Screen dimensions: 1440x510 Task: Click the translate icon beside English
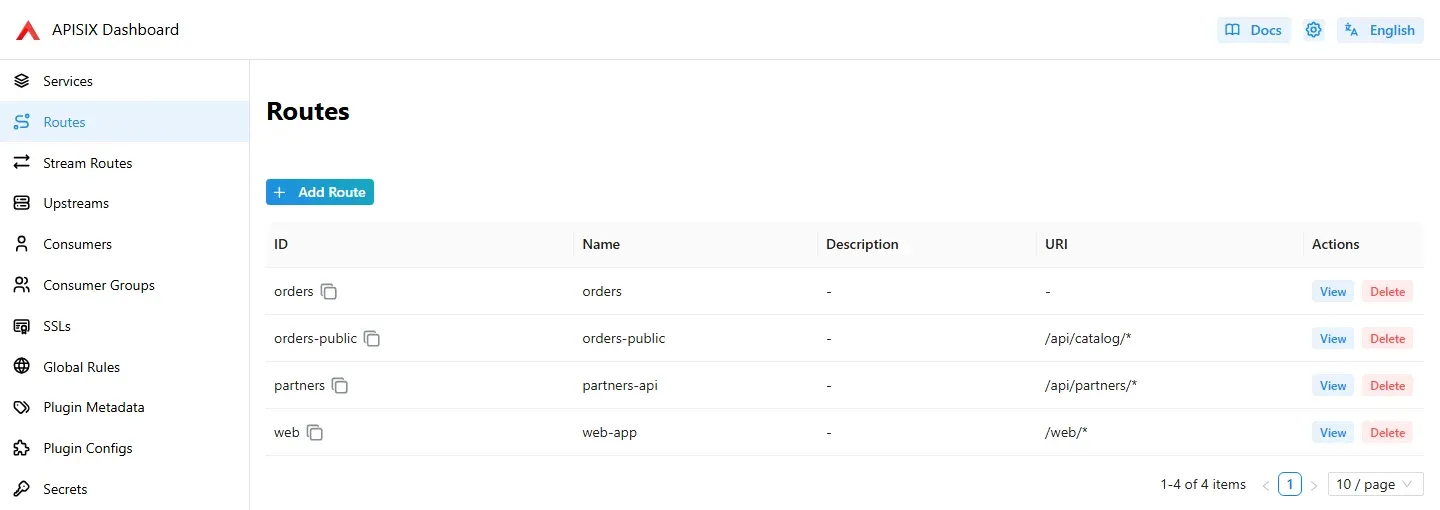click(1352, 30)
